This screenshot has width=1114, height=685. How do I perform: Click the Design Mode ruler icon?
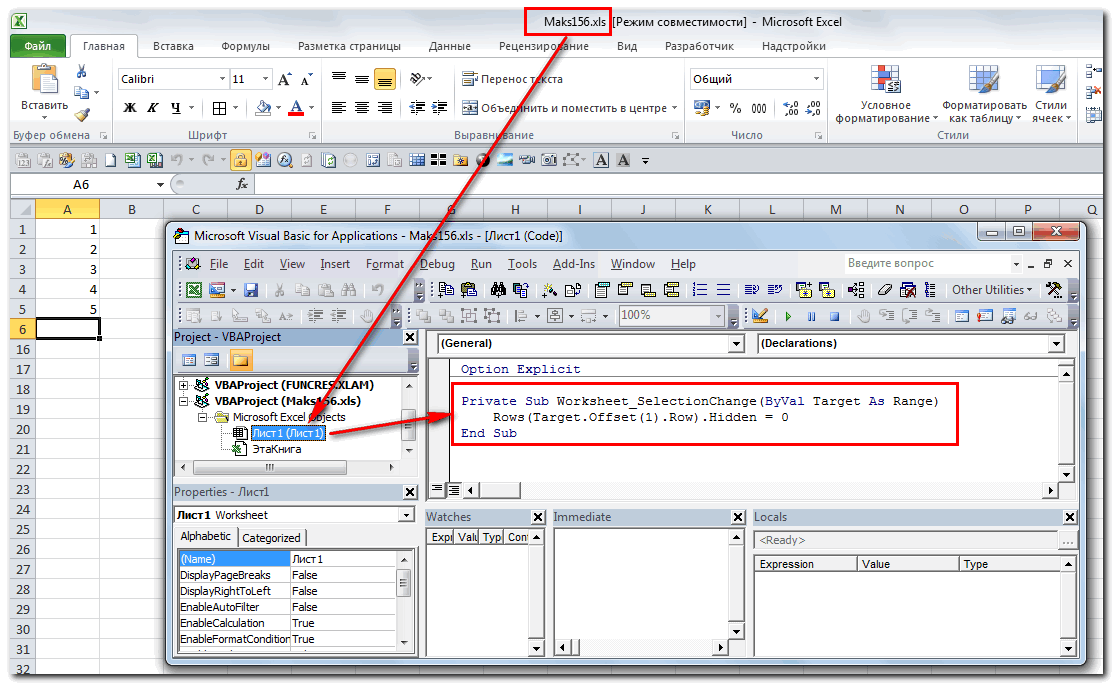pyautogui.click(x=759, y=315)
